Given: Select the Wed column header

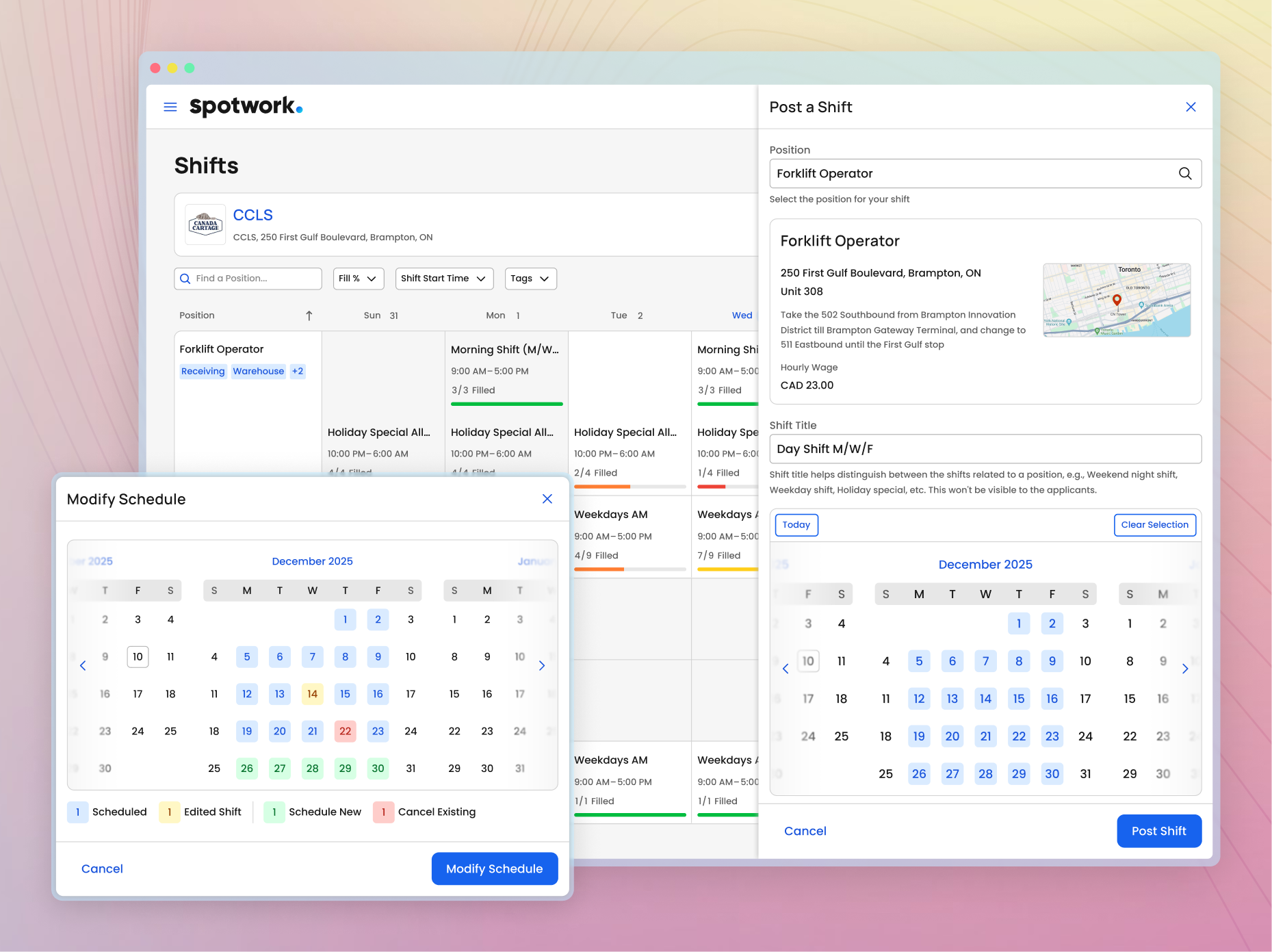Looking at the screenshot, I should tap(742, 316).
